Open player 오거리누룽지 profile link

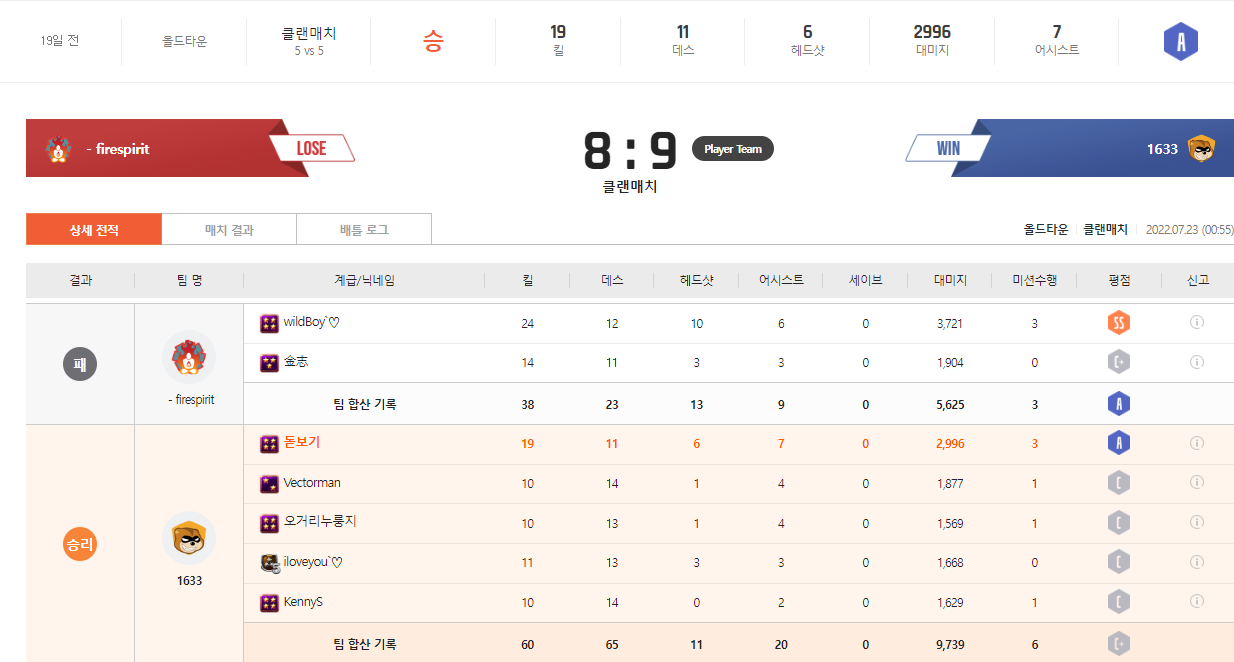(320, 522)
